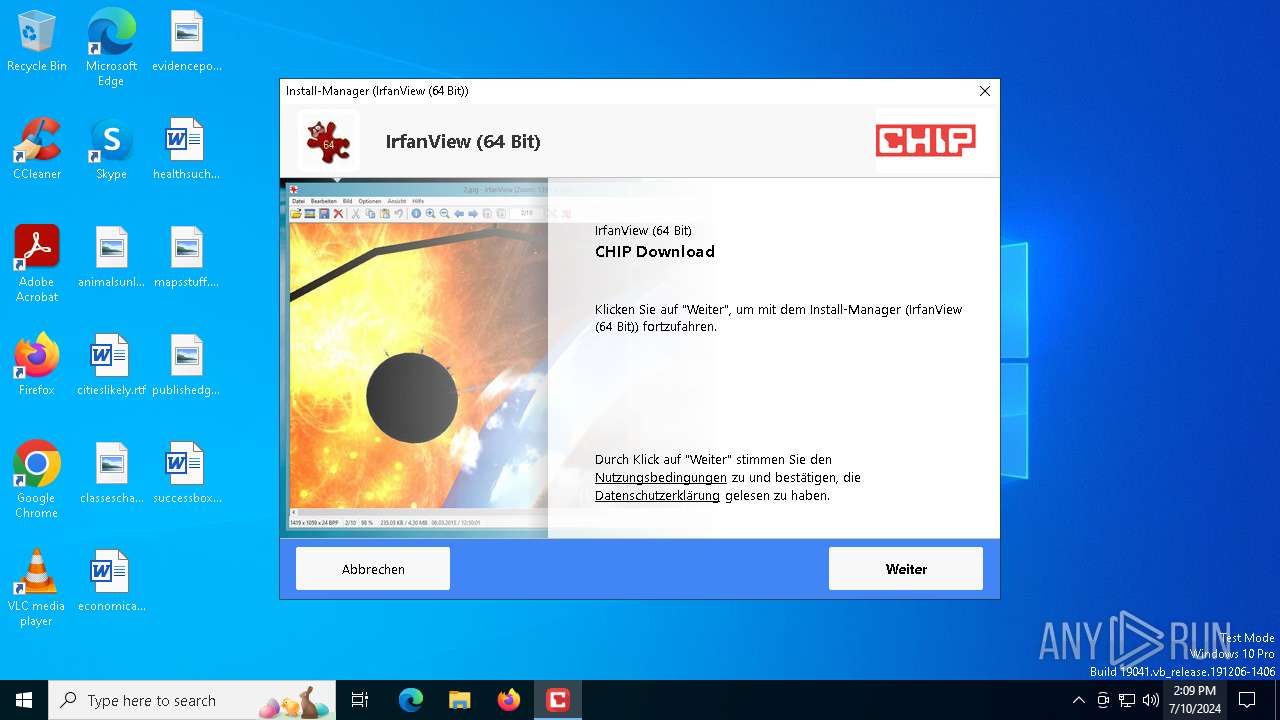Click the Weiter button
The width and height of the screenshot is (1280, 720).
(x=905, y=569)
